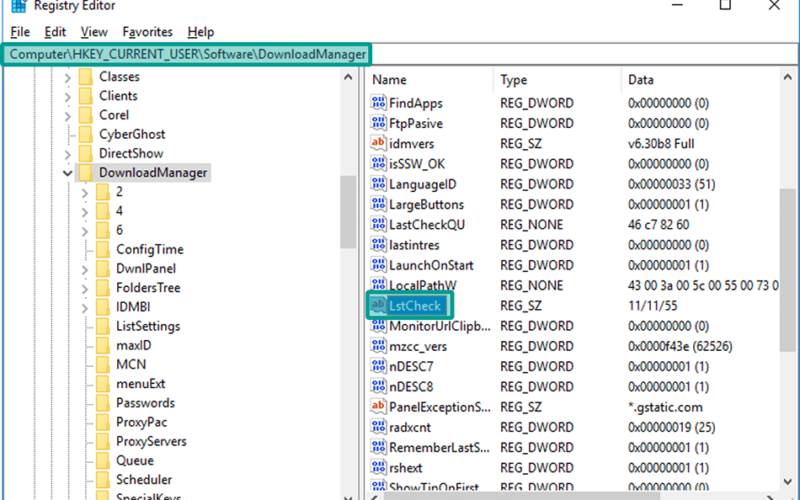The height and width of the screenshot is (500, 800).
Task: Expand the DwnlPanel key
Action: pyautogui.click(x=85, y=269)
